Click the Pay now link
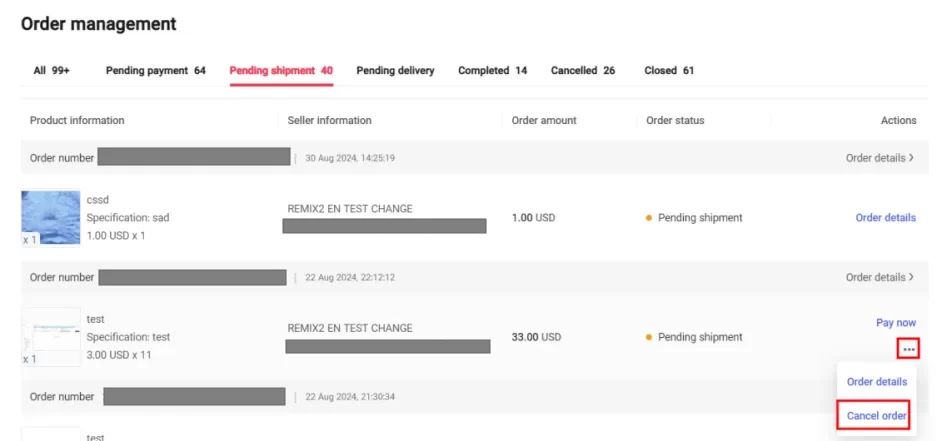Image resolution: width=937 pixels, height=441 pixels. 895,323
